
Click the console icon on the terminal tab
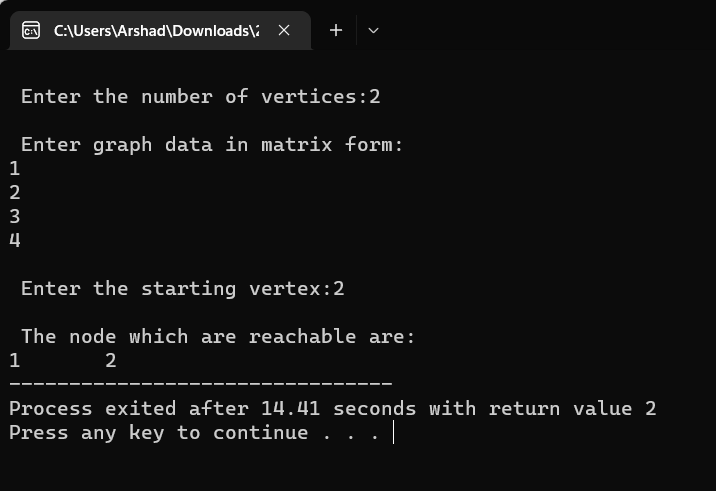coord(31,31)
